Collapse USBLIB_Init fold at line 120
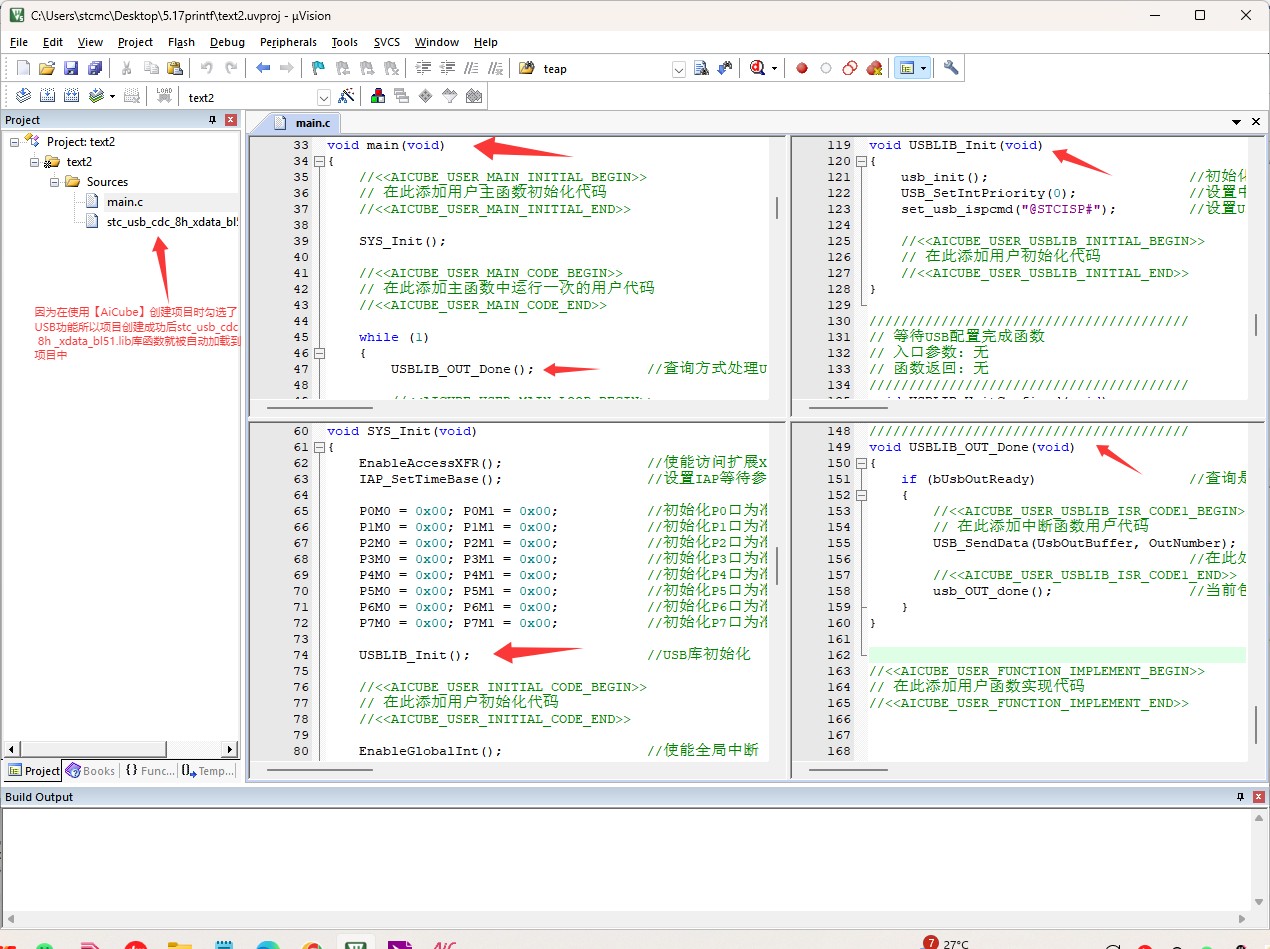1270x949 pixels. pyautogui.click(x=861, y=161)
